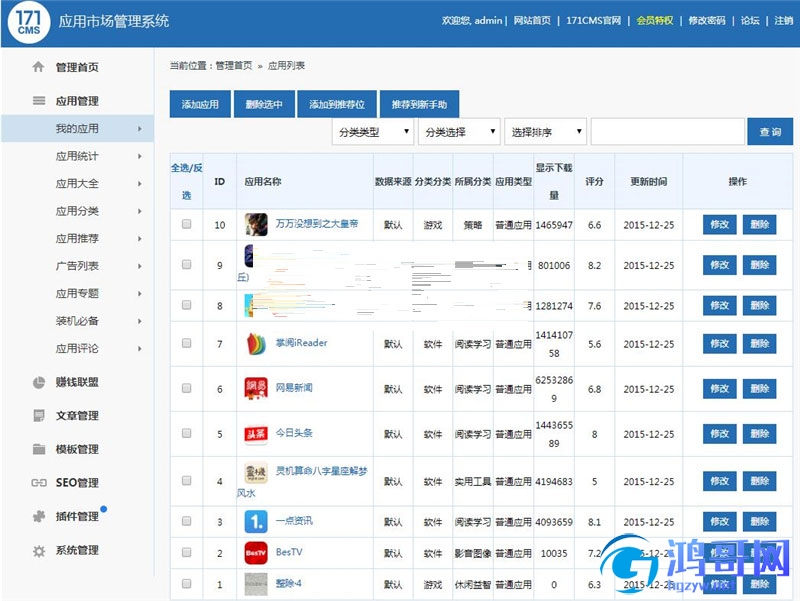Check the box for 一点资讯 row
The image size is (800, 601).
coord(187,521)
